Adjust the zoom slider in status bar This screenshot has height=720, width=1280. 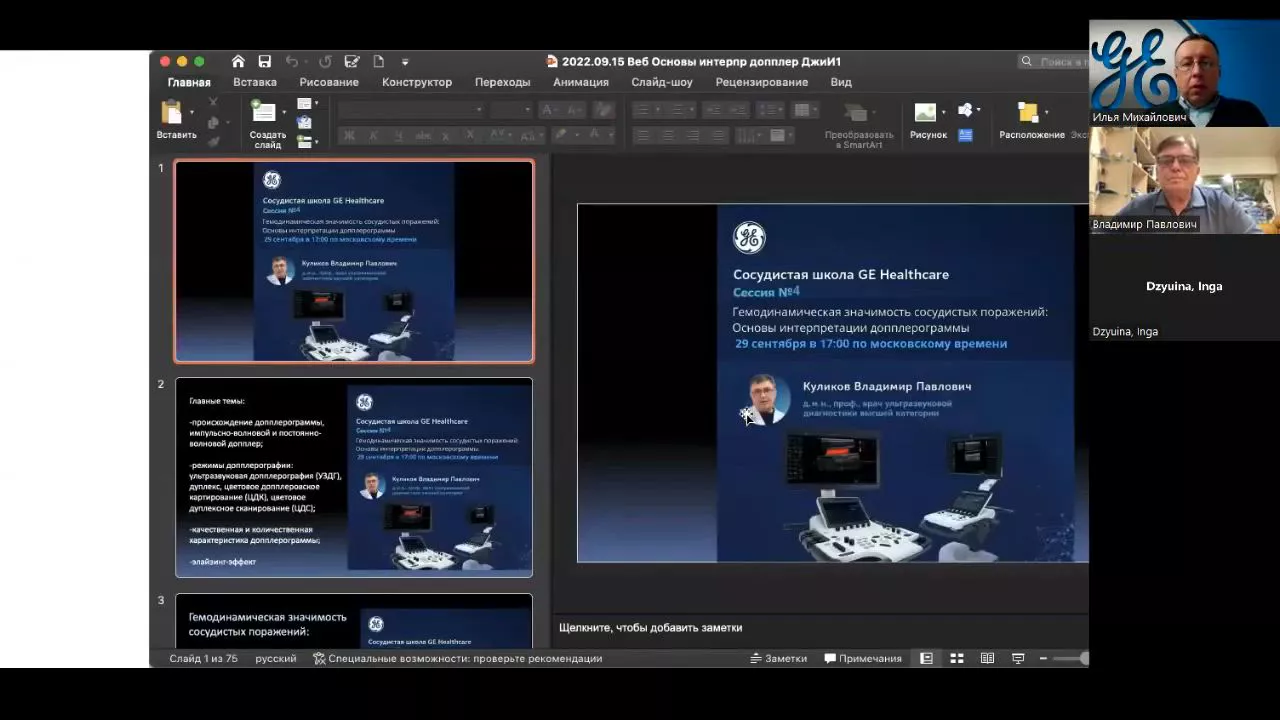tap(1070, 658)
